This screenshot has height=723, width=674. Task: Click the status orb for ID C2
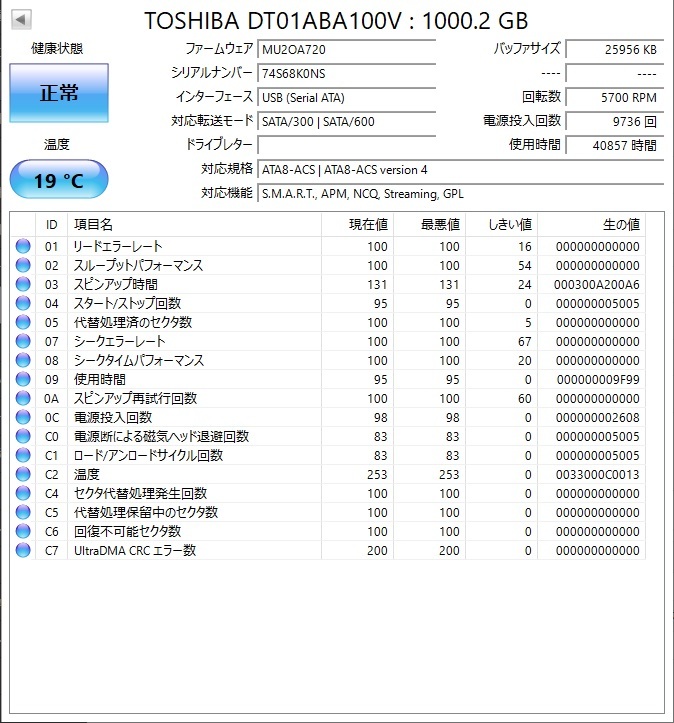(23, 474)
